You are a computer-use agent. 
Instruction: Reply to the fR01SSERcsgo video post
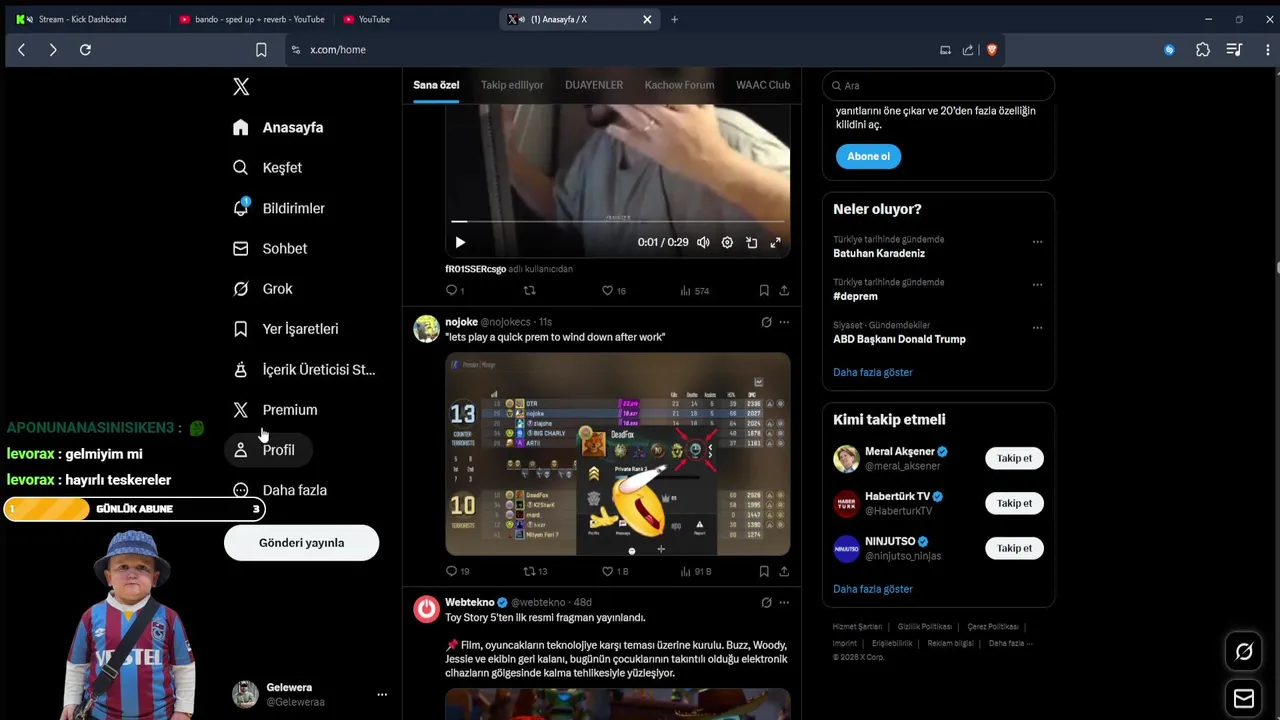pyautogui.click(x=455, y=291)
